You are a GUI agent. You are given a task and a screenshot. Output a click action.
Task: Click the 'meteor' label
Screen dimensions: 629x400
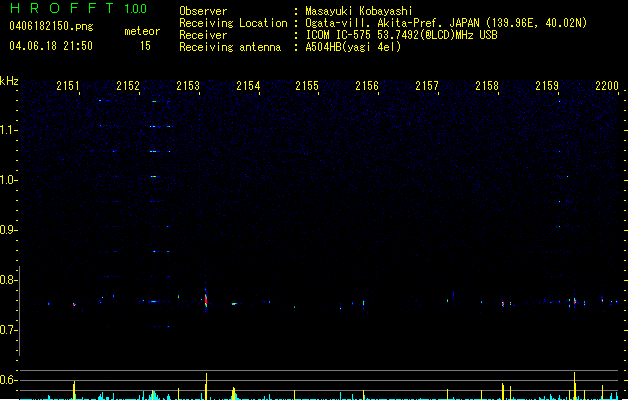tap(142, 31)
